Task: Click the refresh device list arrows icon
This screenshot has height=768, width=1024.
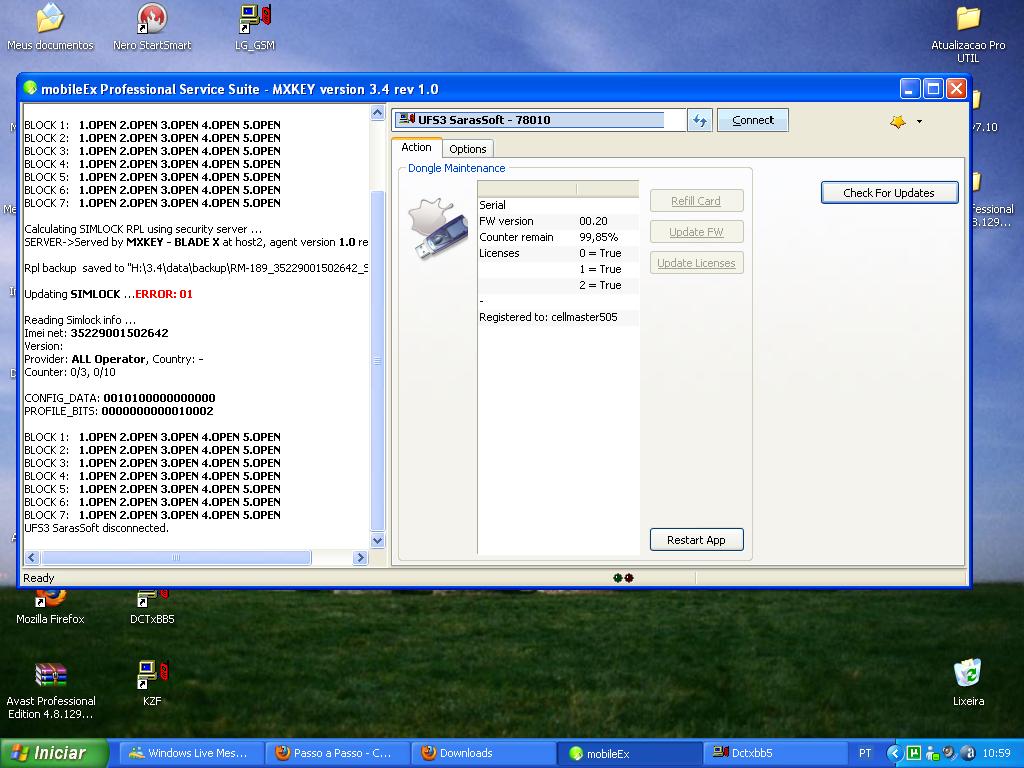Action: click(x=700, y=120)
